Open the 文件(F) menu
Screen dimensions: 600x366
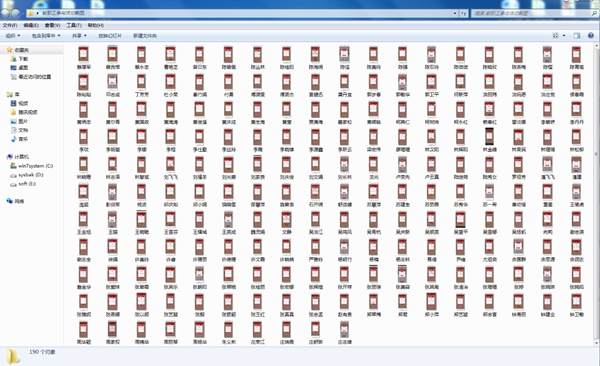pyautogui.click(x=10, y=25)
